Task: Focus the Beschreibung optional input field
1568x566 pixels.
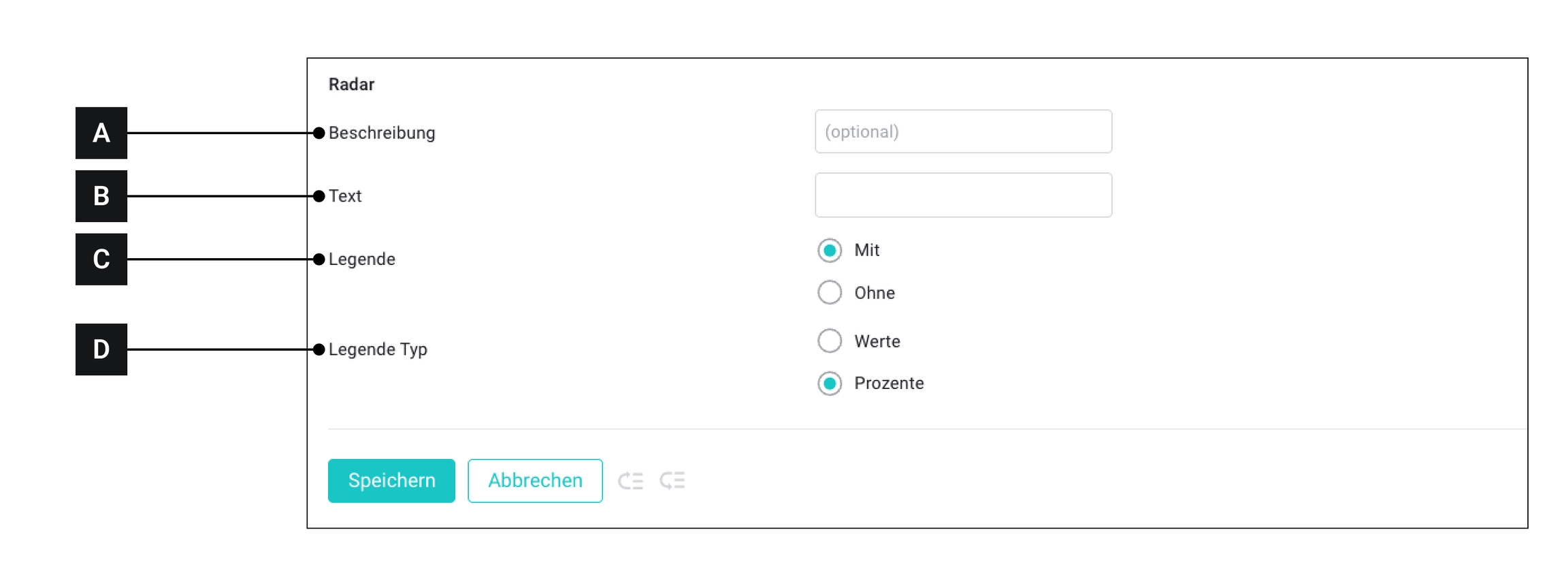Action: click(x=963, y=131)
